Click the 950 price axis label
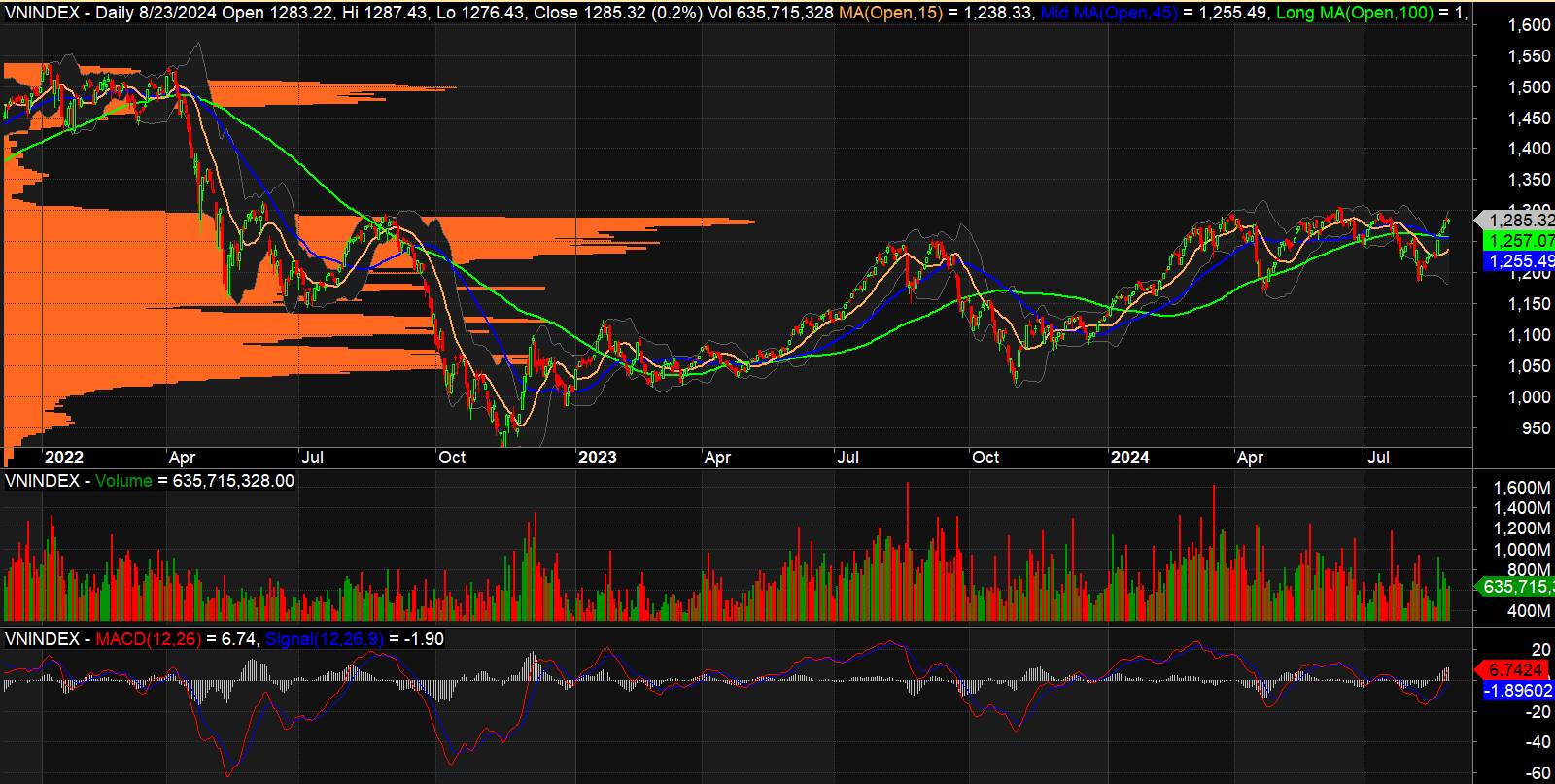This screenshot has width=1555, height=784. click(x=1537, y=428)
